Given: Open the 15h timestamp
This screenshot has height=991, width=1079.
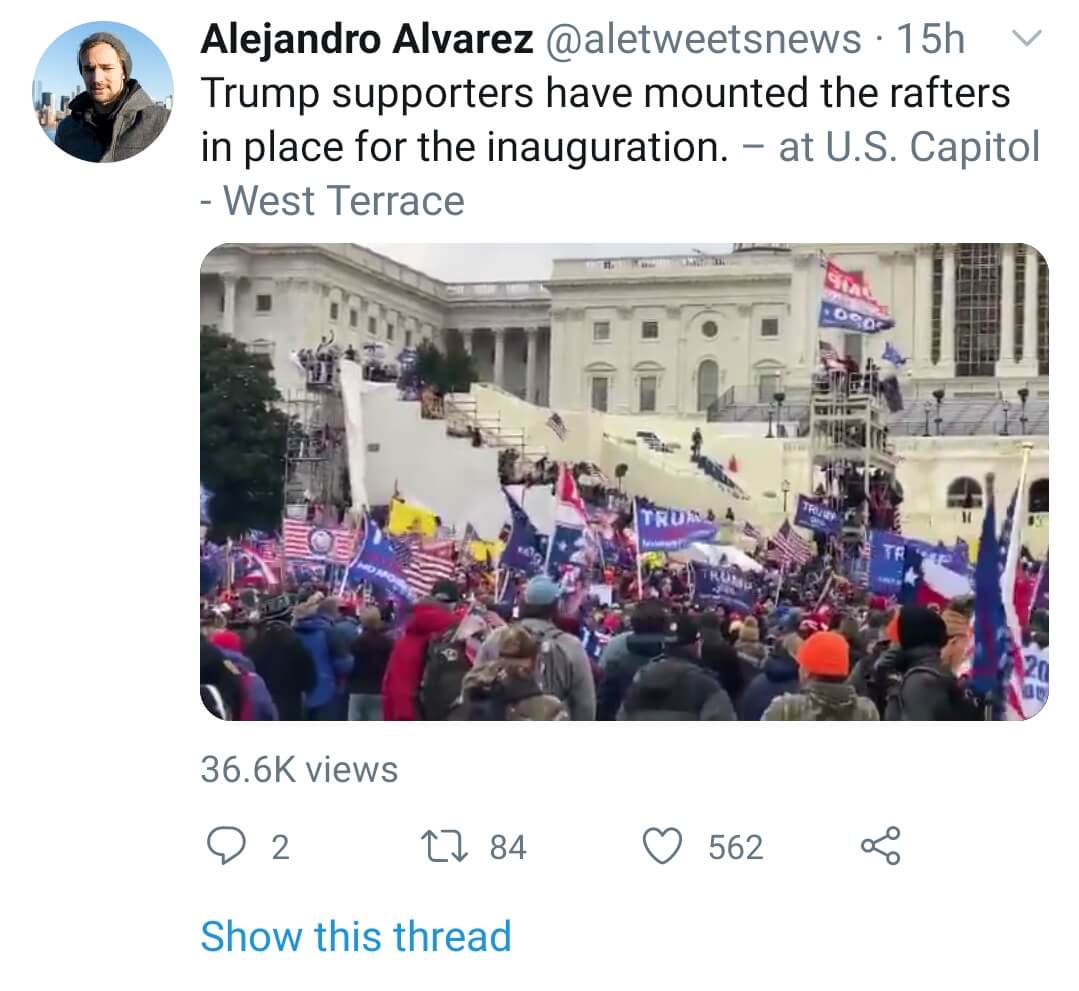Looking at the screenshot, I should click(931, 39).
